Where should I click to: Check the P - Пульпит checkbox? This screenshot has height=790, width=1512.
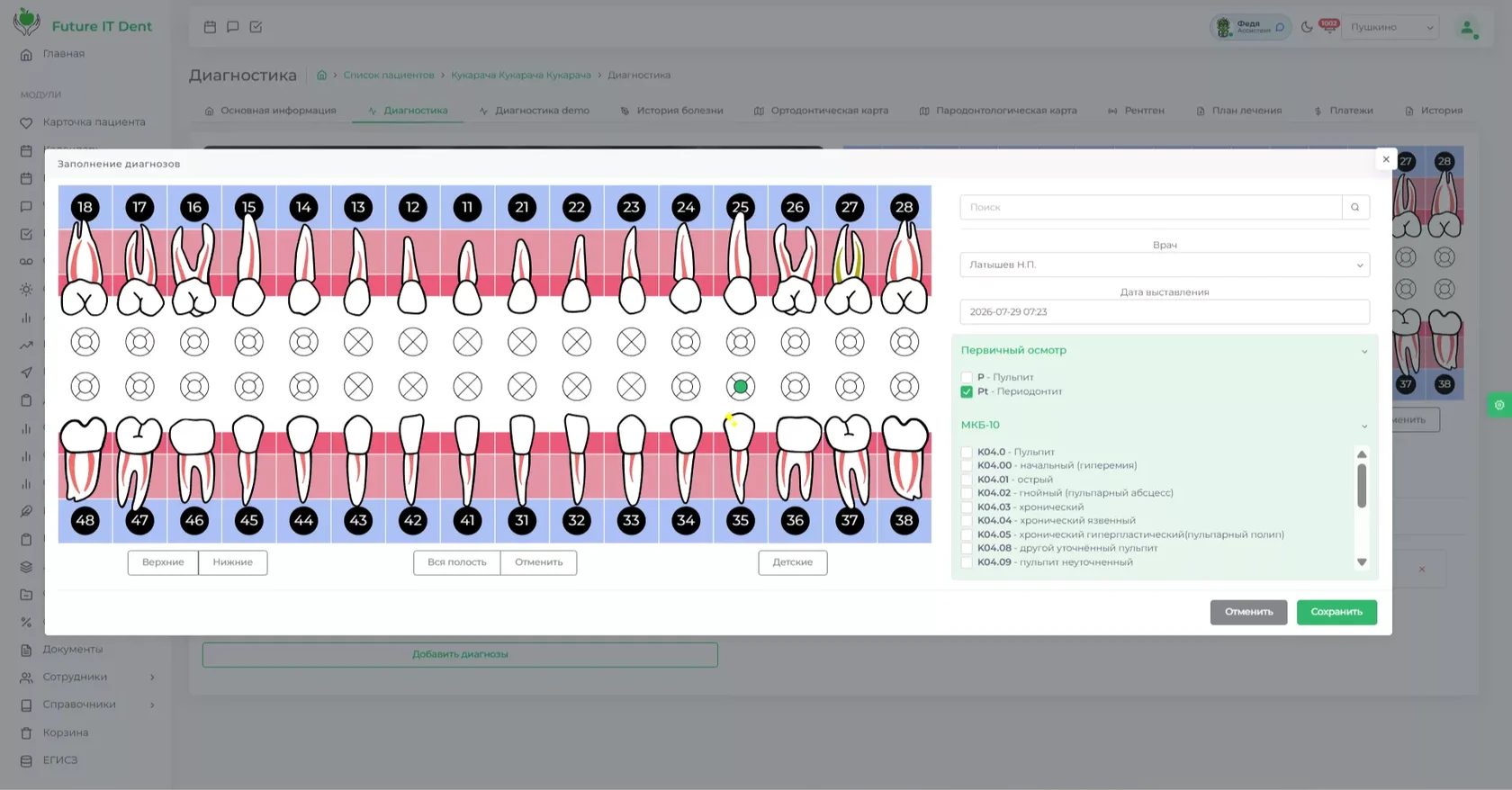(x=967, y=377)
